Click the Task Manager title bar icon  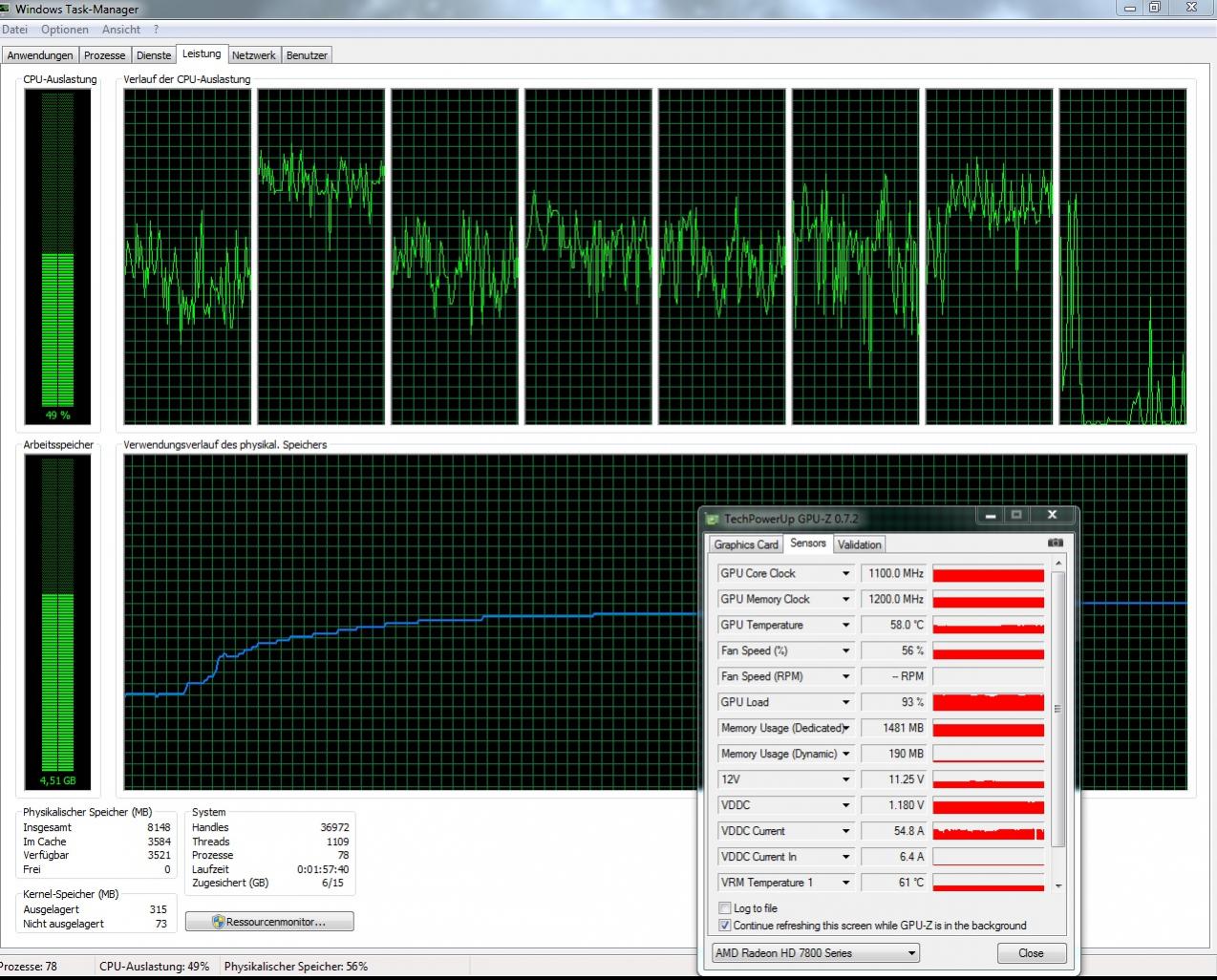pos(6,9)
